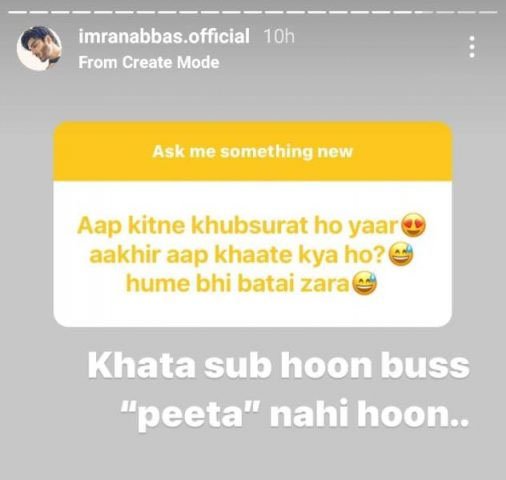The image size is (506, 480).
Task: Click the "peeta" nahi hoon.. reply text
Action: (x=295, y=416)
